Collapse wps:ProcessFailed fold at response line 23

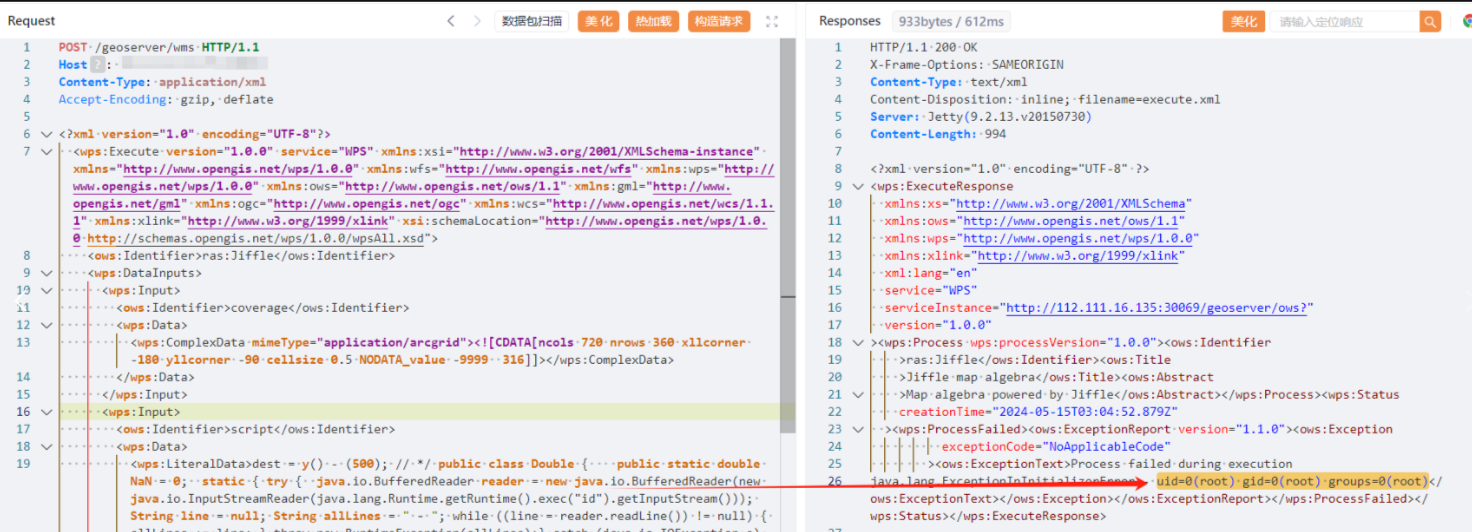(x=858, y=429)
